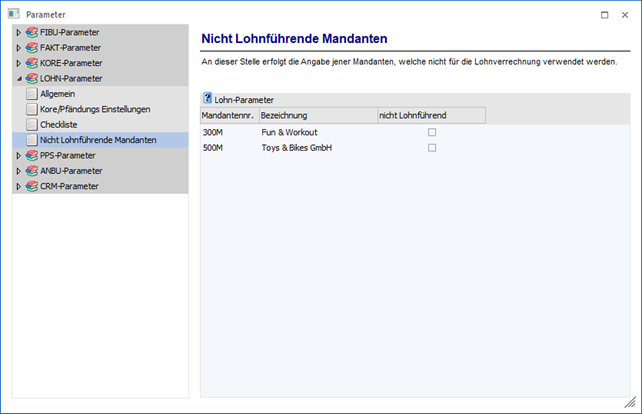Select Nicht Lohnführende Mandanten entry
This screenshot has width=642, height=414.
tap(97, 140)
